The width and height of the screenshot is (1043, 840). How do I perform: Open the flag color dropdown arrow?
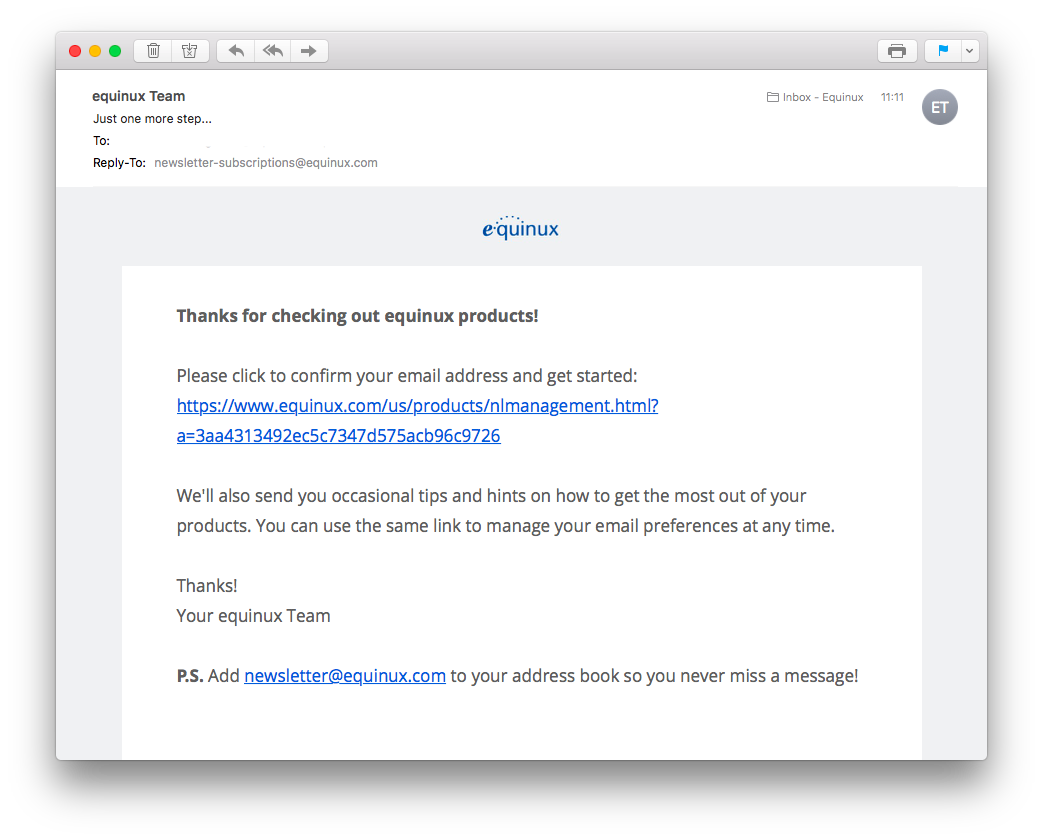point(970,51)
